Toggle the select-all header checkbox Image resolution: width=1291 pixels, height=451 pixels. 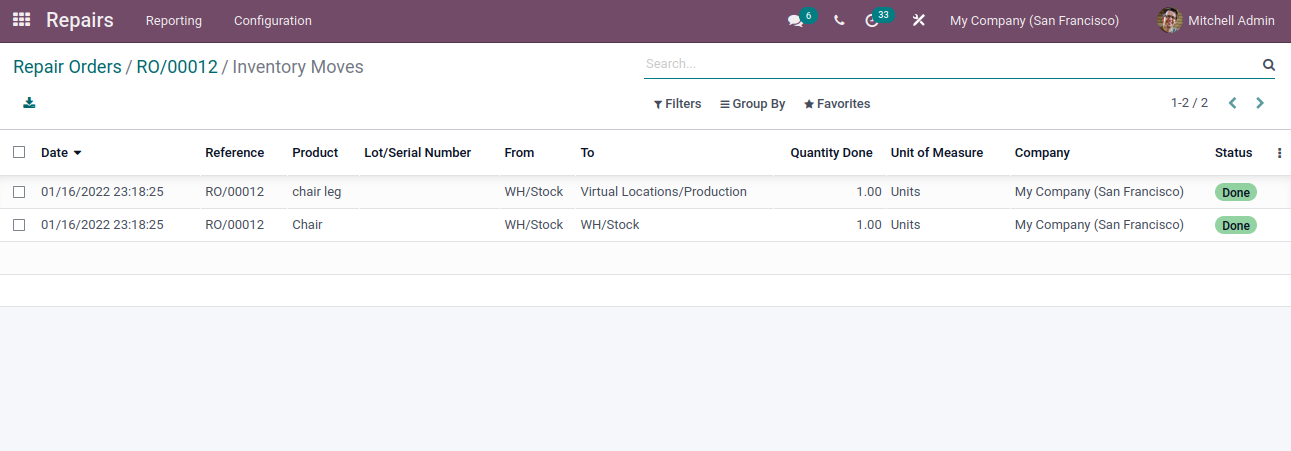click(19, 152)
